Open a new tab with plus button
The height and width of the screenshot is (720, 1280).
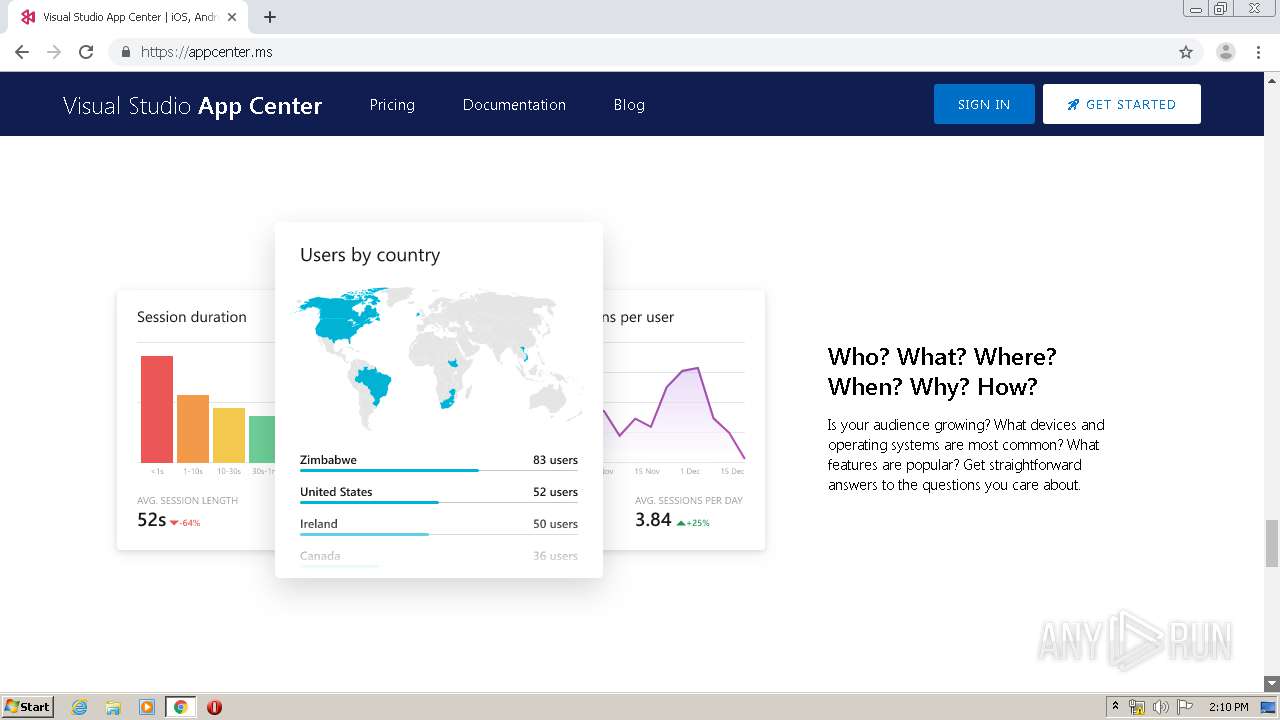click(x=270, y=17)
